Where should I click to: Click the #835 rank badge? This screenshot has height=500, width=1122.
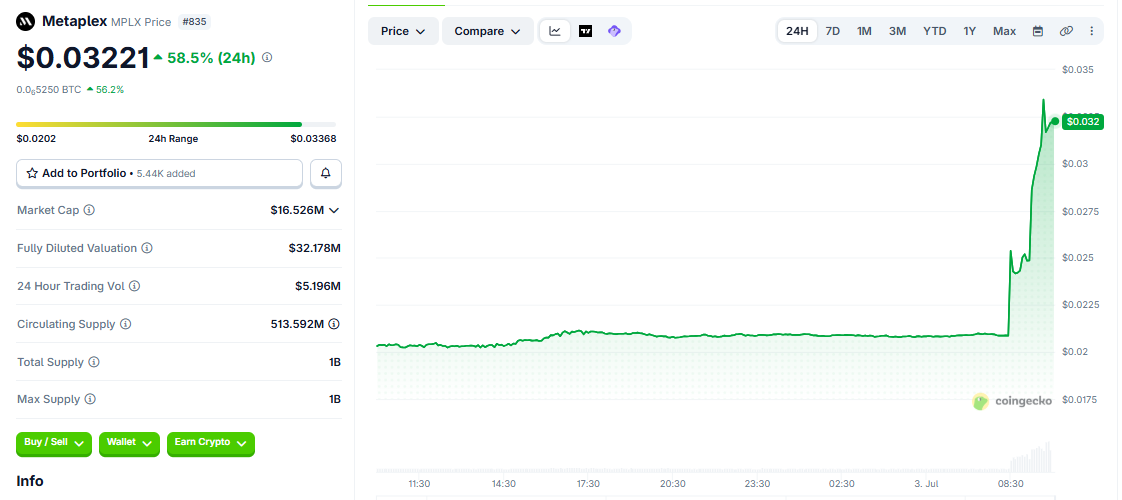tap(193, 22)
